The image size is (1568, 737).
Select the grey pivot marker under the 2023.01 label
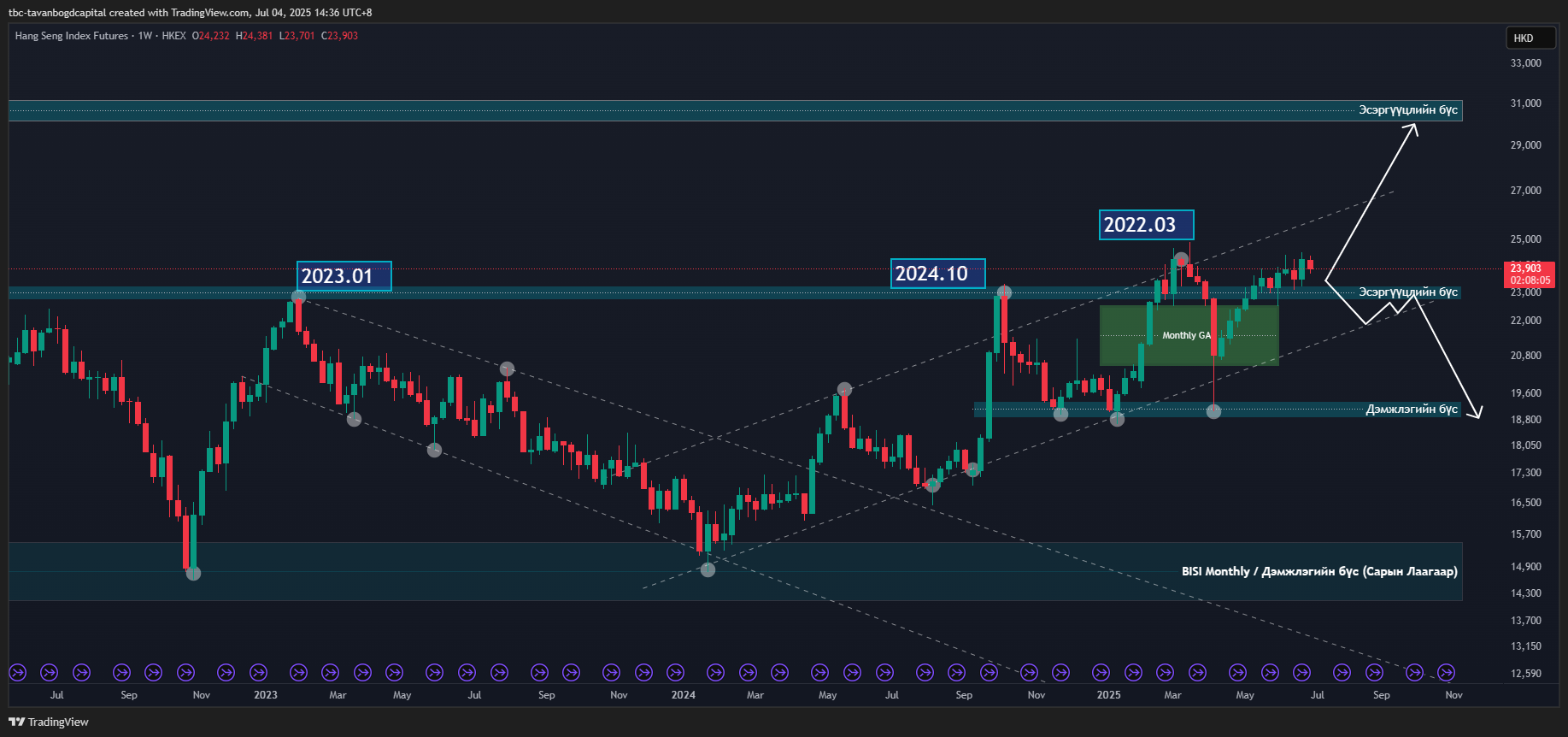[298, 297]
